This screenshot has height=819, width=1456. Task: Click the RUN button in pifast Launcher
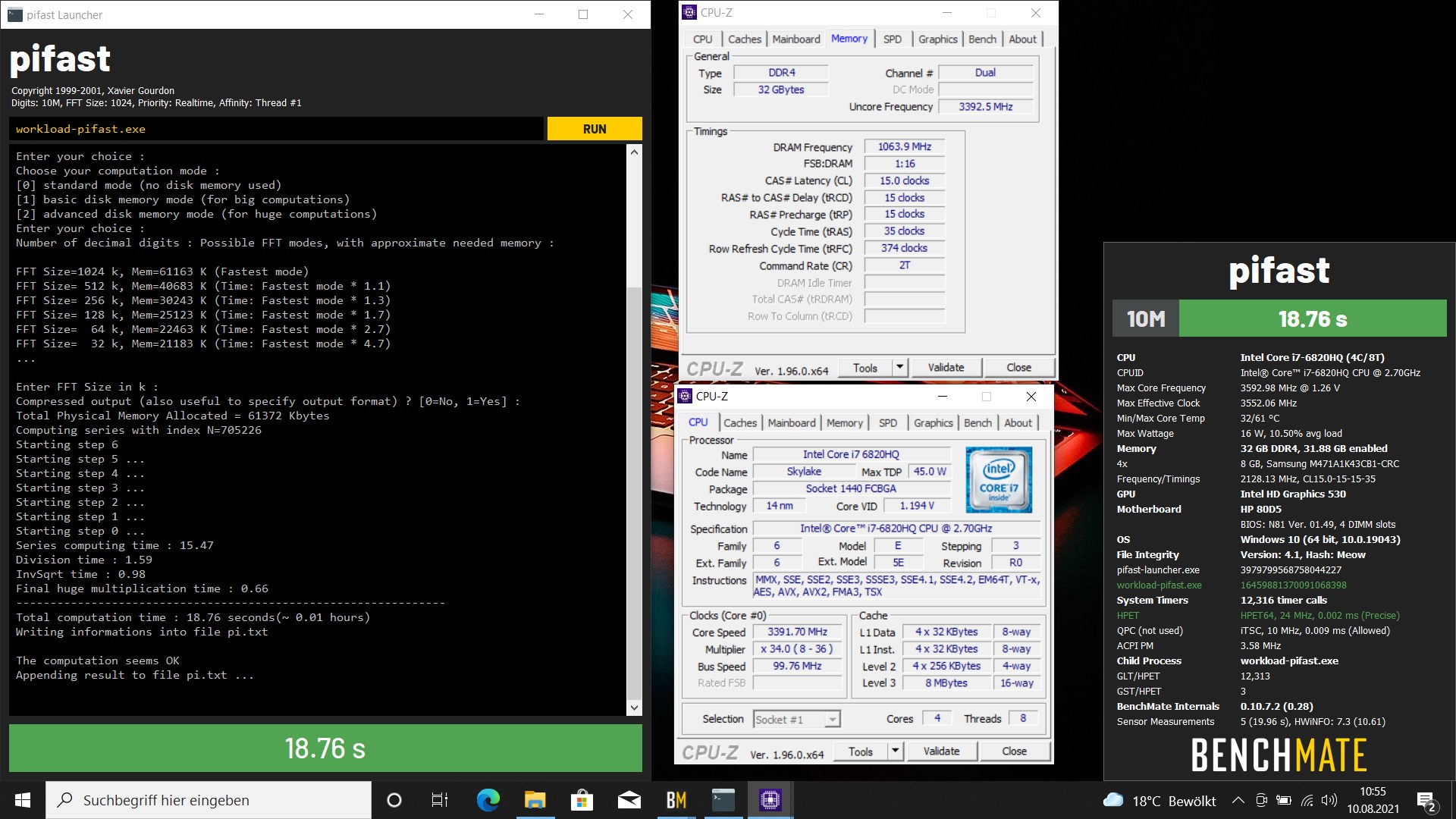click(x=595, y=129)
